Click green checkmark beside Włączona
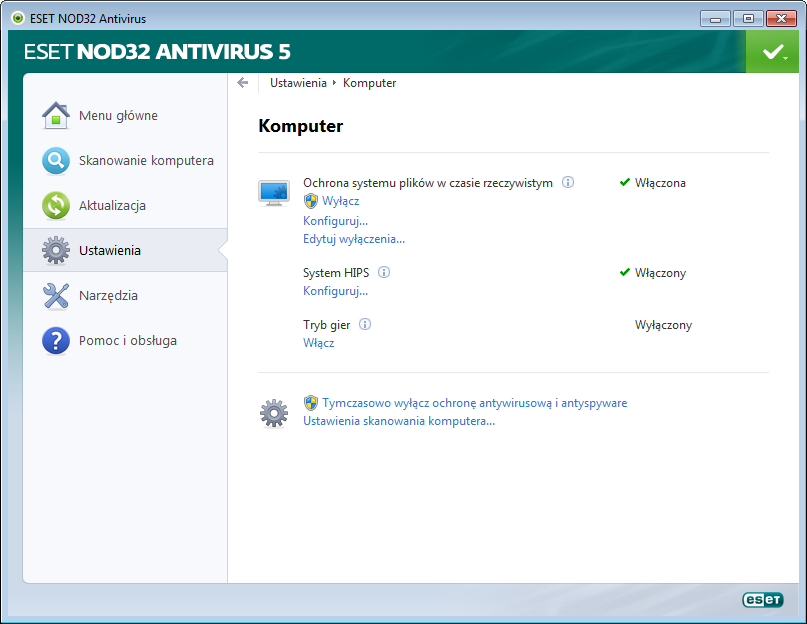 (625, 182)
